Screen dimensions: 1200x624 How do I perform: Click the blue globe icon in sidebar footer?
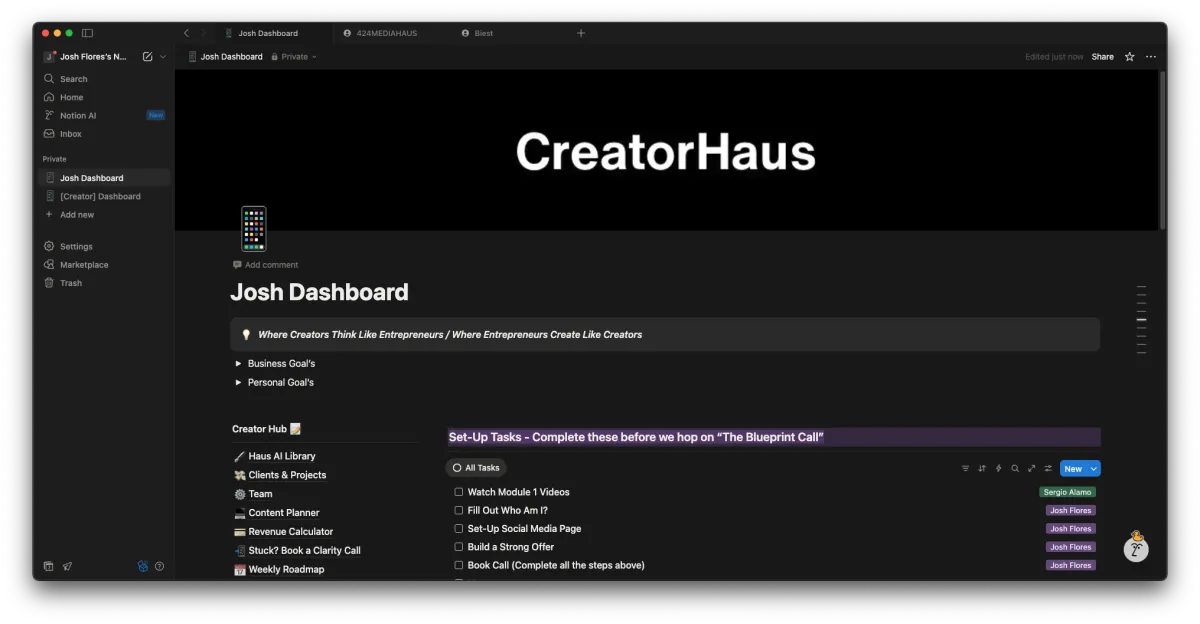point(143,566)
